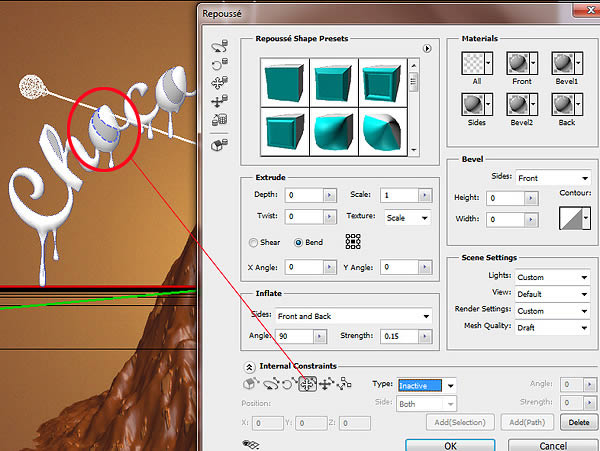Viewport: 600px width, 451px height.
Task: Select the 3D object scale tool icon
Action: tap(220, 120)
